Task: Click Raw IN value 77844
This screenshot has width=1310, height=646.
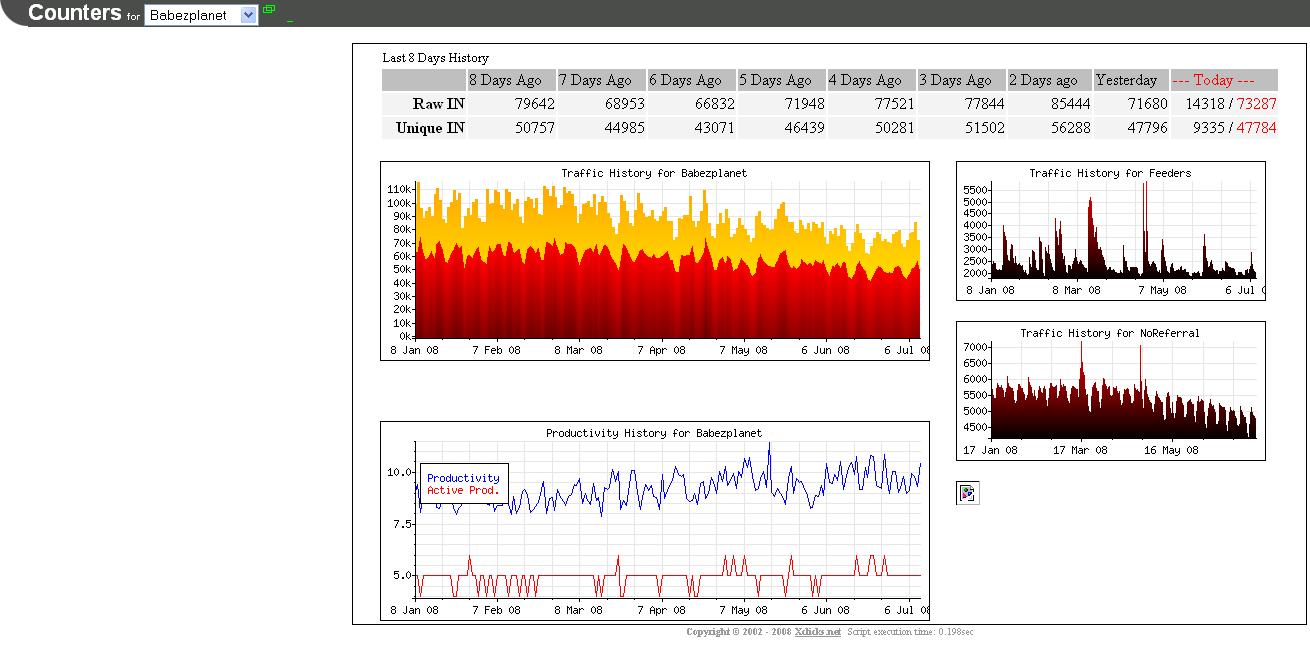Action: tap(985, 104)
